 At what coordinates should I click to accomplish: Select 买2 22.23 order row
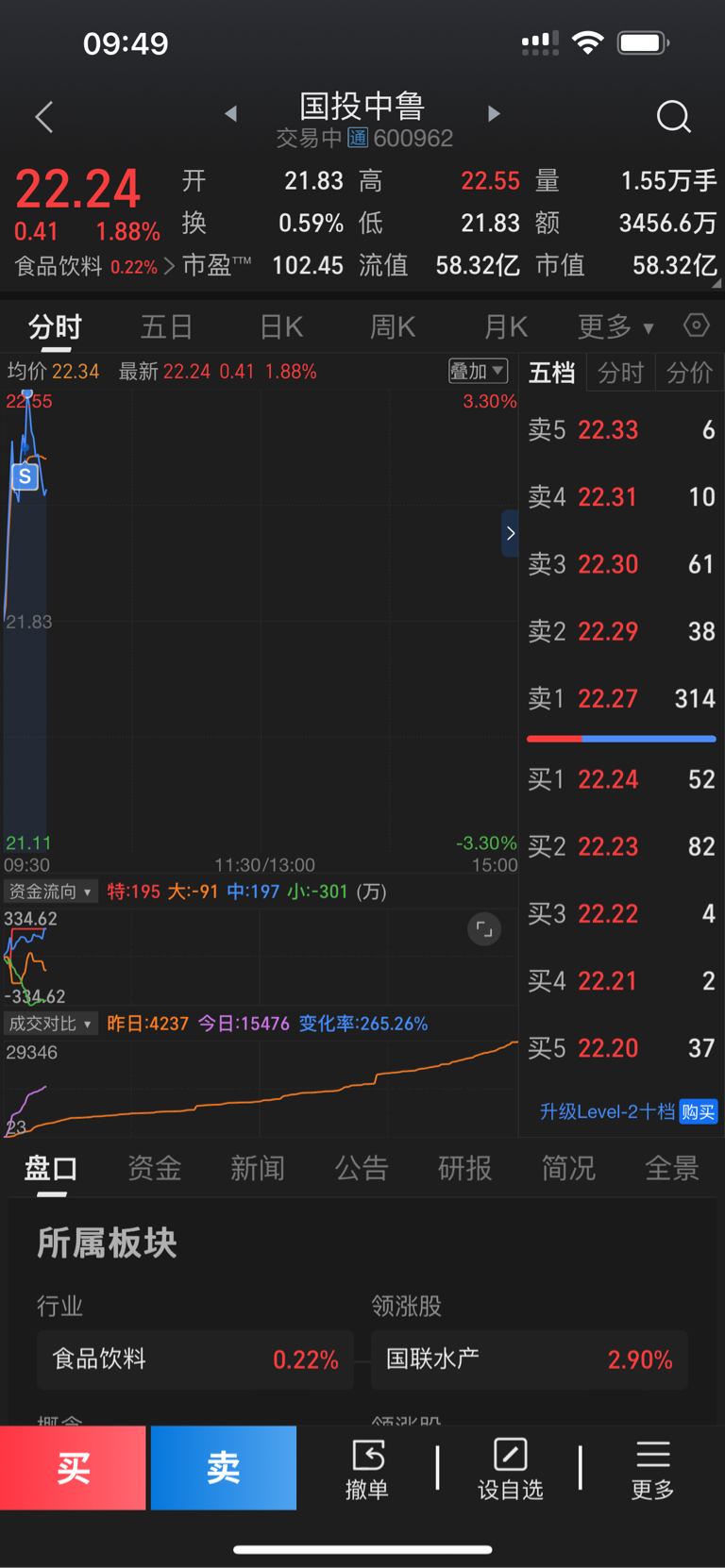(x=621, y=846)
